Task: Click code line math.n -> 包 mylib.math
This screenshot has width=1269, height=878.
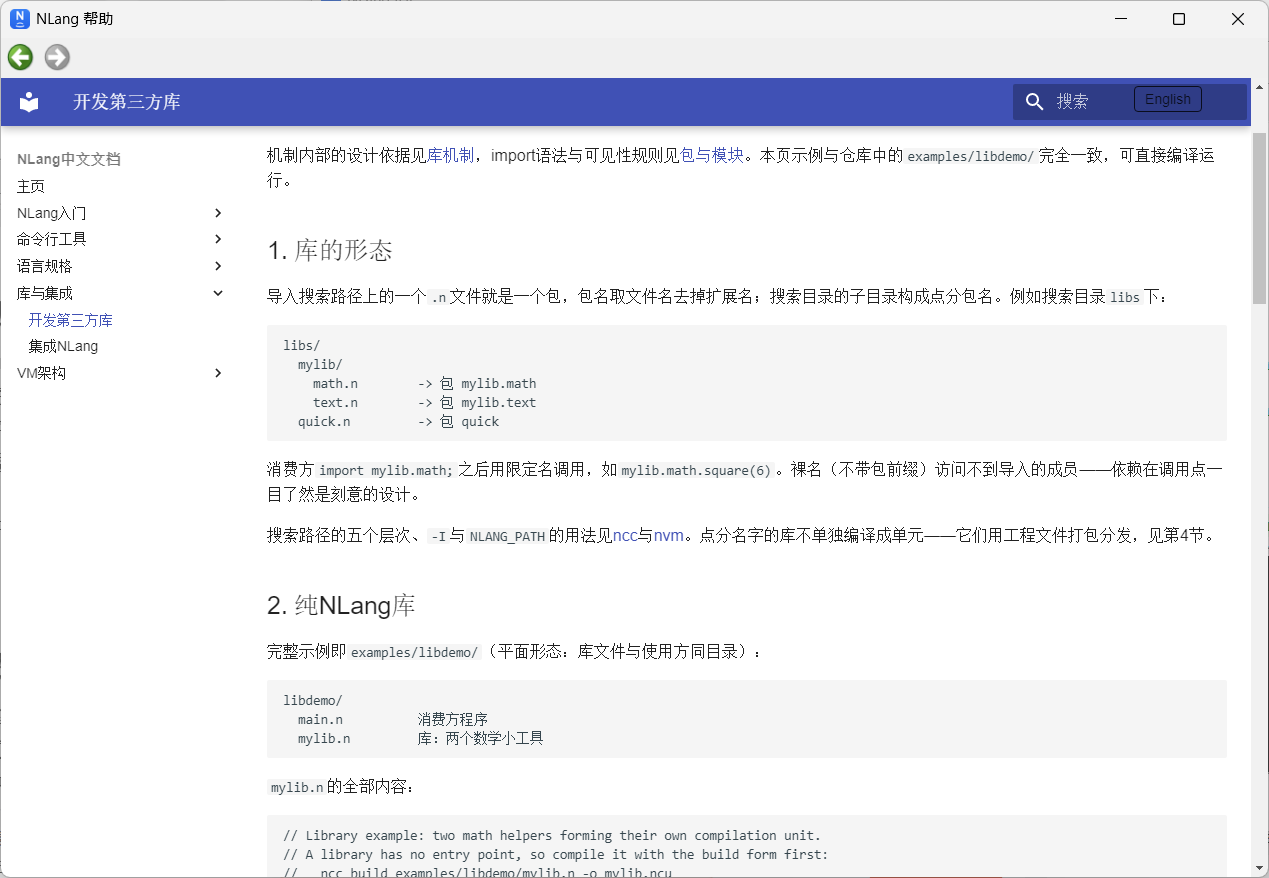Action: tap(424, 383)
